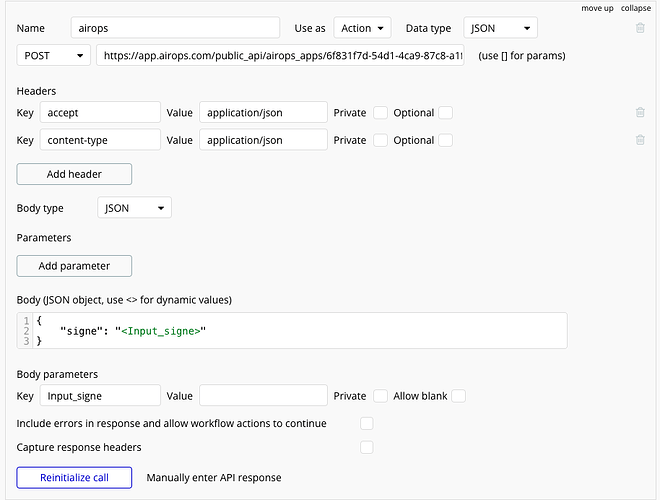Enable Optional for accept header
This screenshot has width=660, height=500.
point(446,113)
